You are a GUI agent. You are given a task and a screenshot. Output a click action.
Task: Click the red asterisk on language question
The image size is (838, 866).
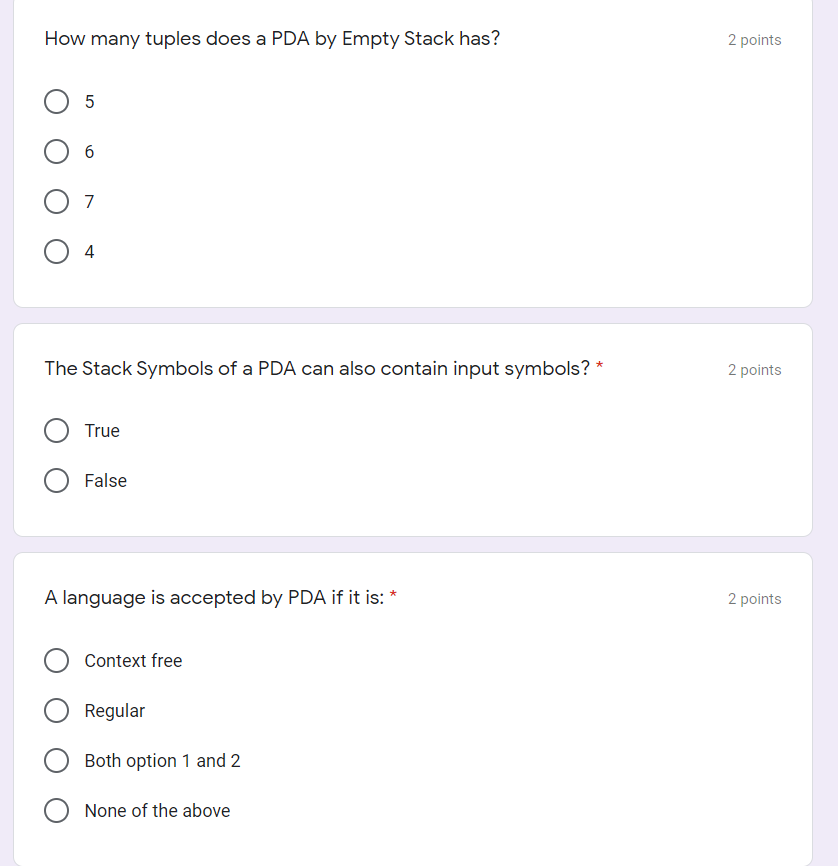[x=394, y=596]
